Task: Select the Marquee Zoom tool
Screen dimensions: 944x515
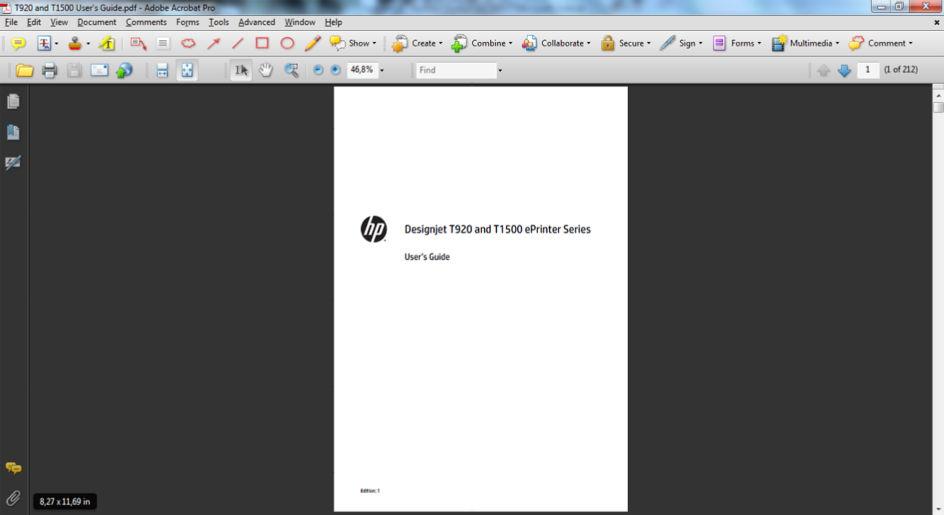Action: click(x=291, y=70)
